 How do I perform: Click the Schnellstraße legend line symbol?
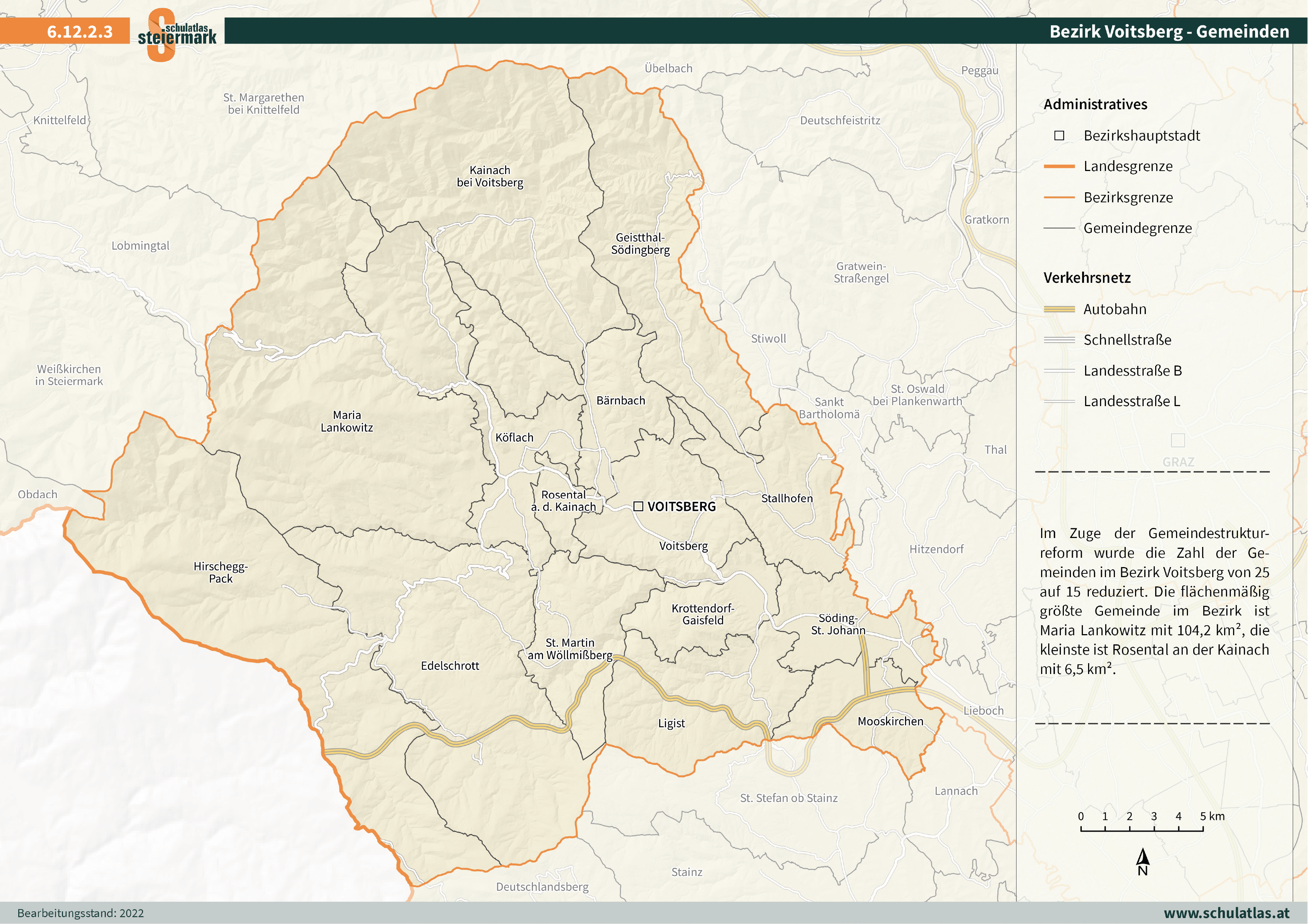coord(1059,340)
